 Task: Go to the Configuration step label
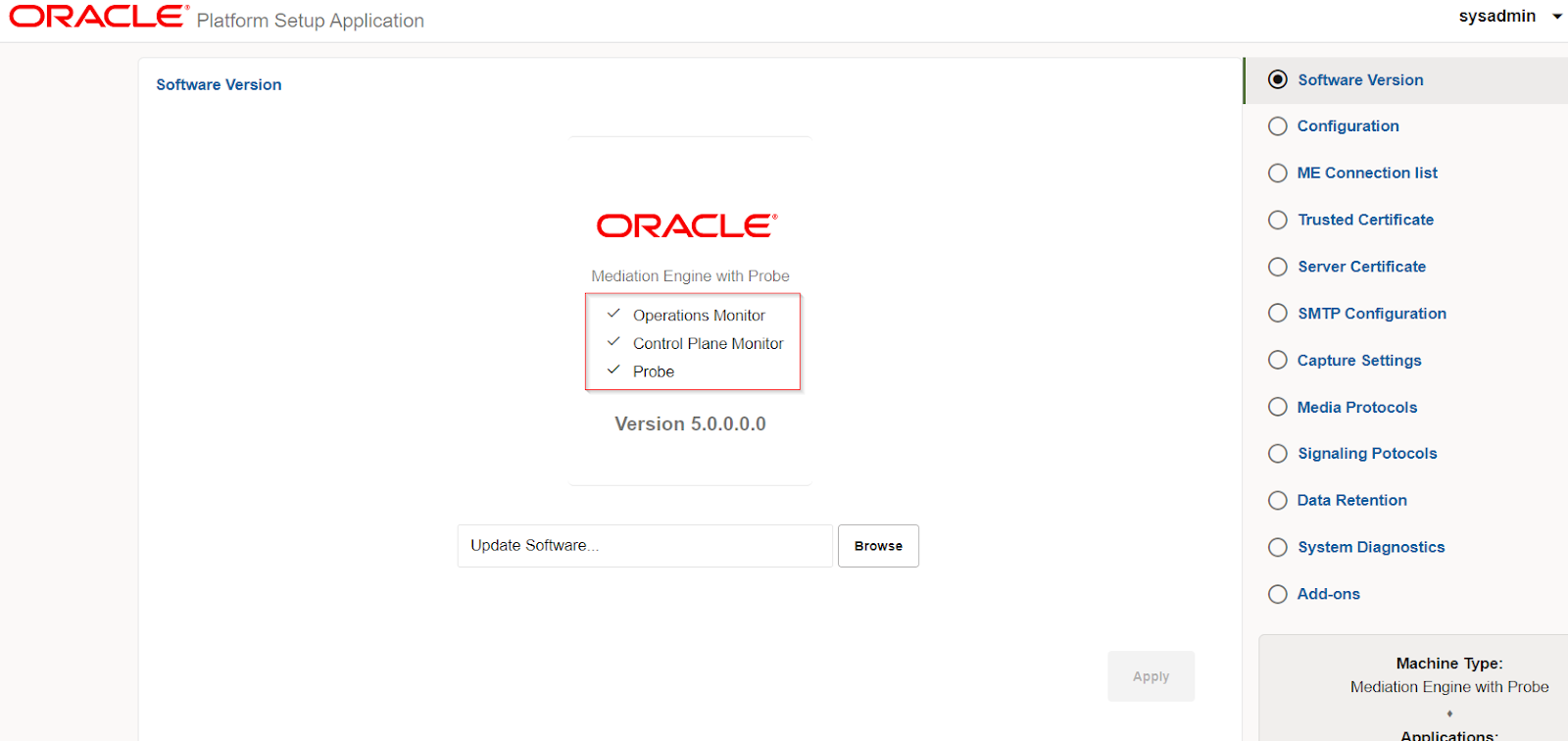coord(1347,126)
